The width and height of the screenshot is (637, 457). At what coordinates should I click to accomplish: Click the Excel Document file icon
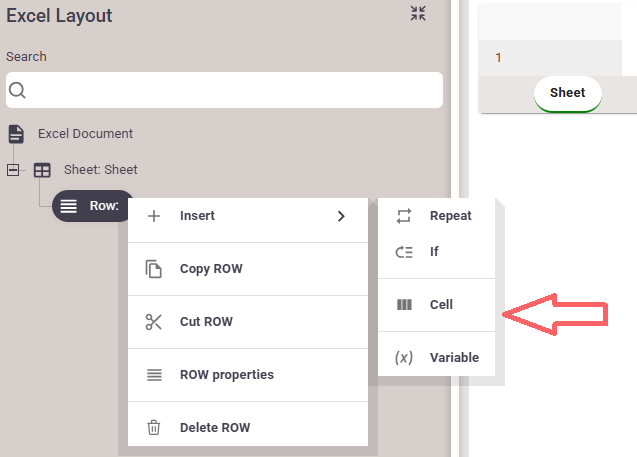click(16, 134)
